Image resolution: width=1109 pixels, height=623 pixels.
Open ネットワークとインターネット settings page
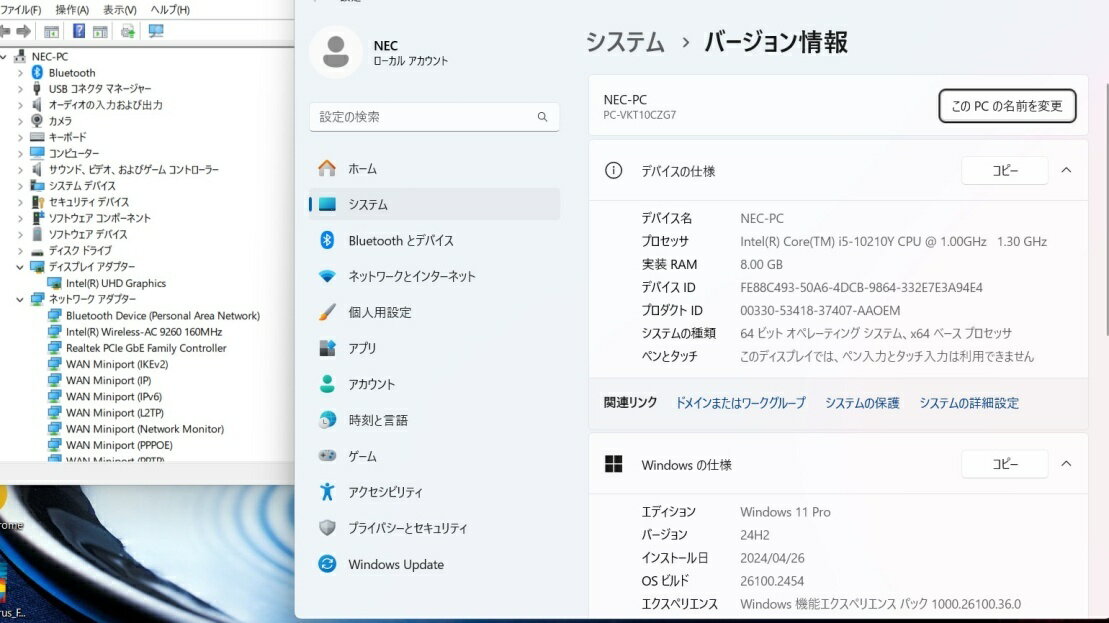[434, 276]
